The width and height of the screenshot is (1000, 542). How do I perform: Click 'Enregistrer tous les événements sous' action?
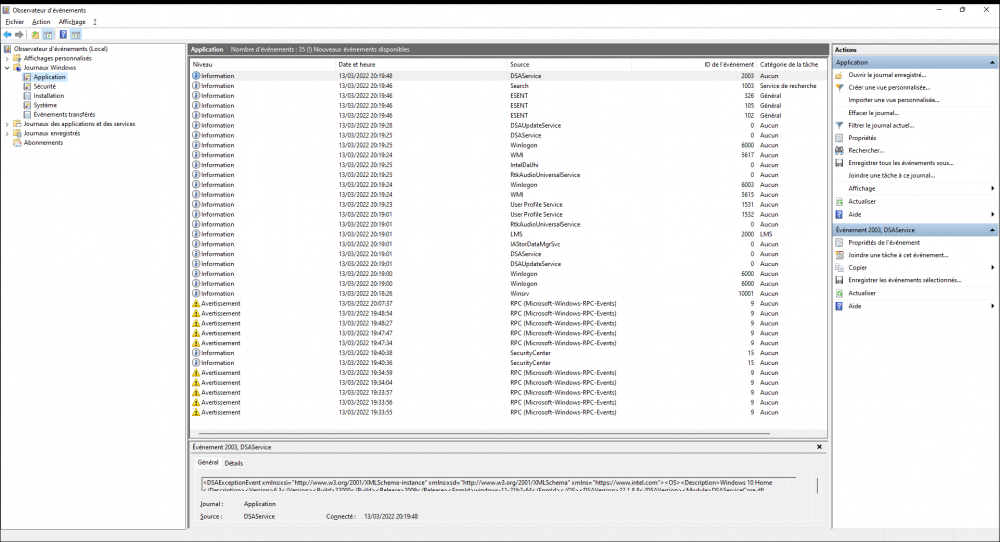901,163
